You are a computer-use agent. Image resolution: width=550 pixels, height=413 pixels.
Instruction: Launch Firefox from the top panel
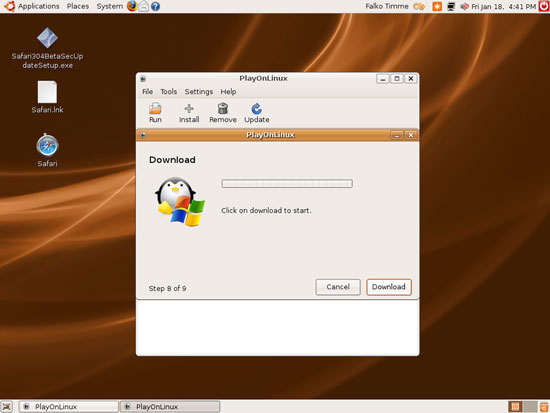(x=132, y=6)
